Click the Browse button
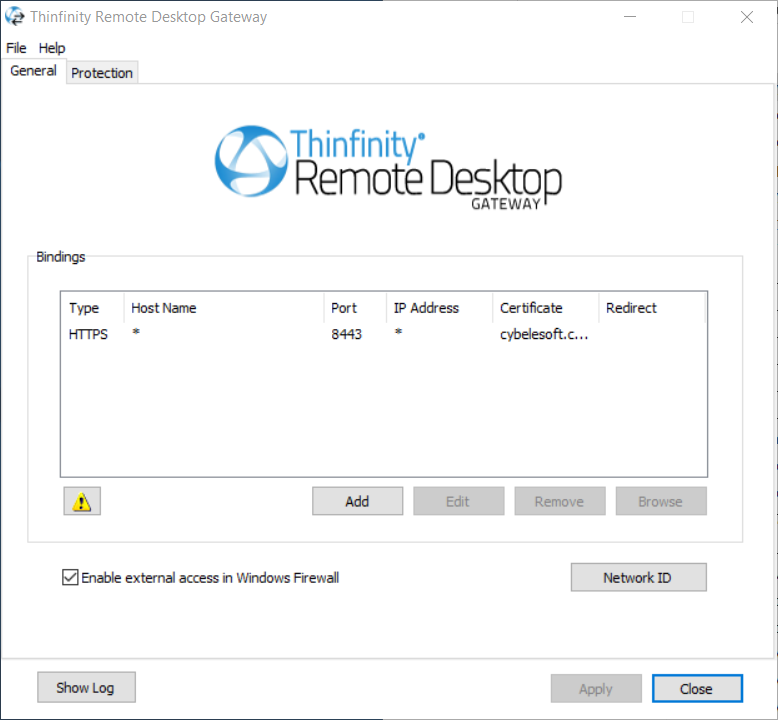 [x=661, y=501]
